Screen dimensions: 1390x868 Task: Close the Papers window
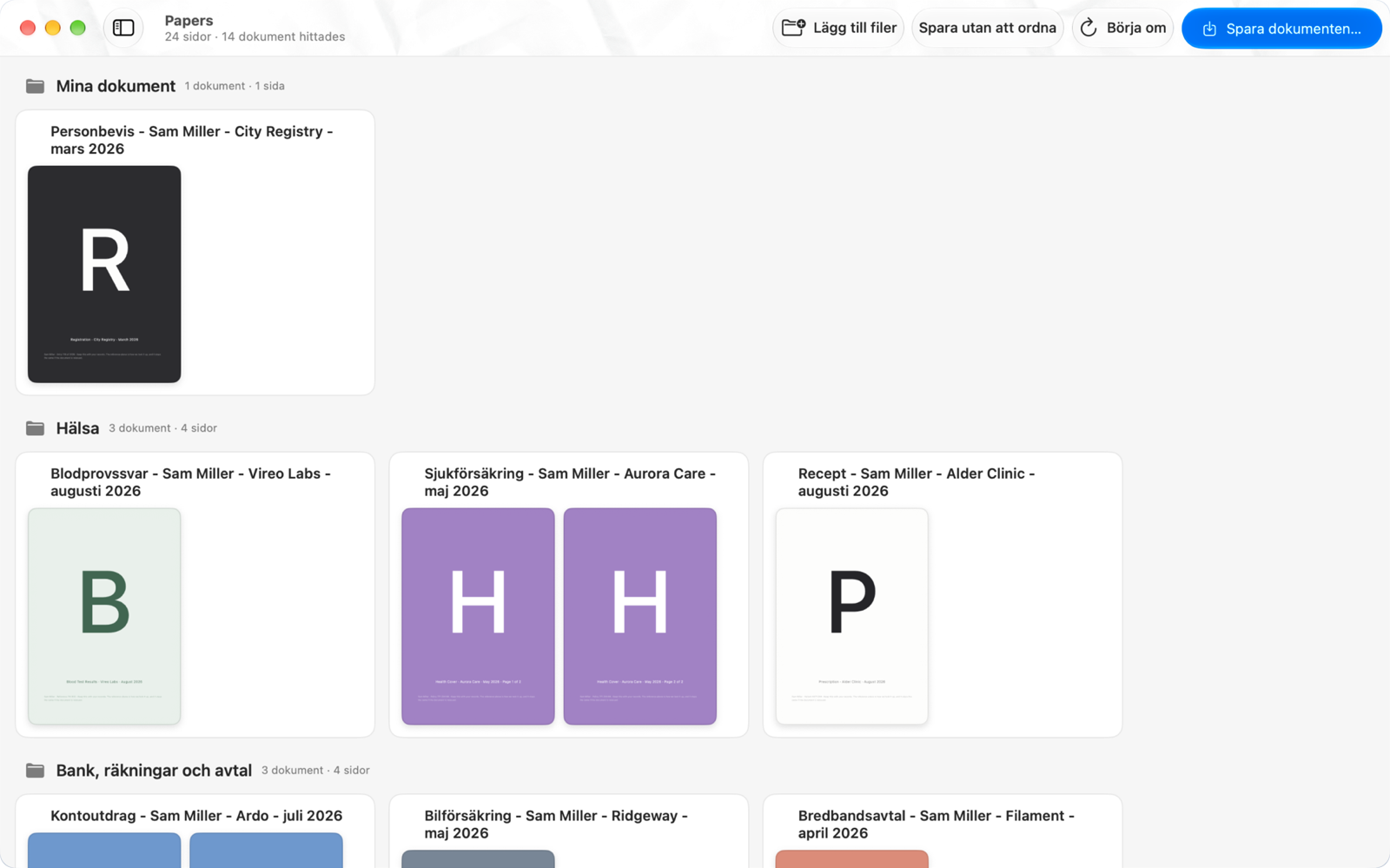[28, 28]
